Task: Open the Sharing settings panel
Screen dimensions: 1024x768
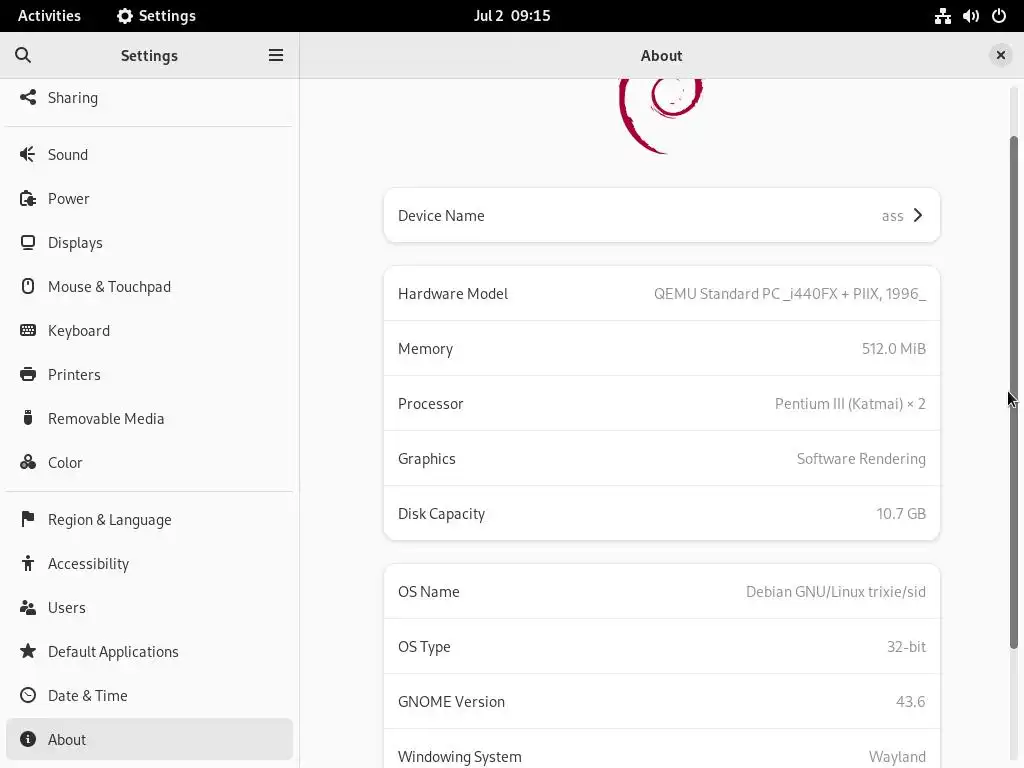Action: [x=149, y=97]
